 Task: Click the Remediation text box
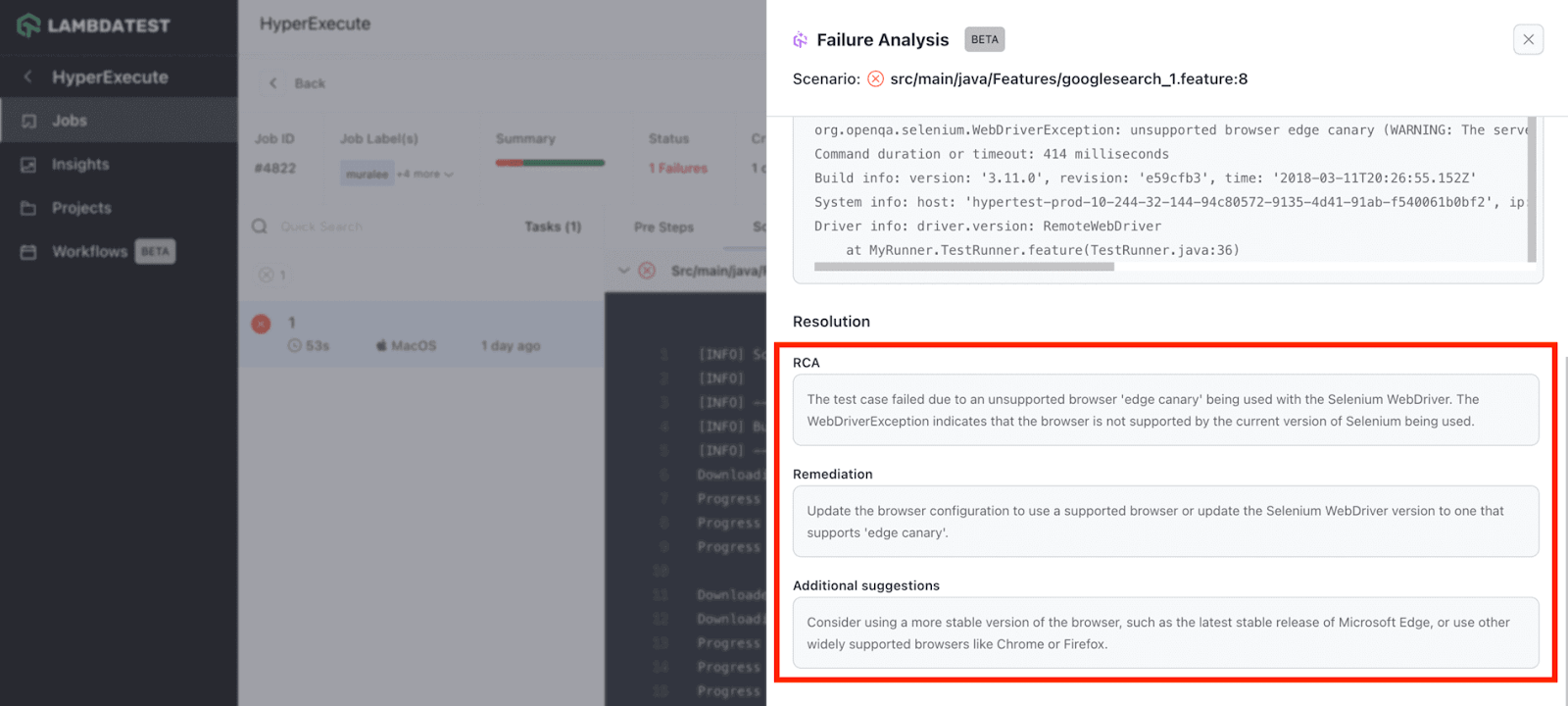point(1165,522)
